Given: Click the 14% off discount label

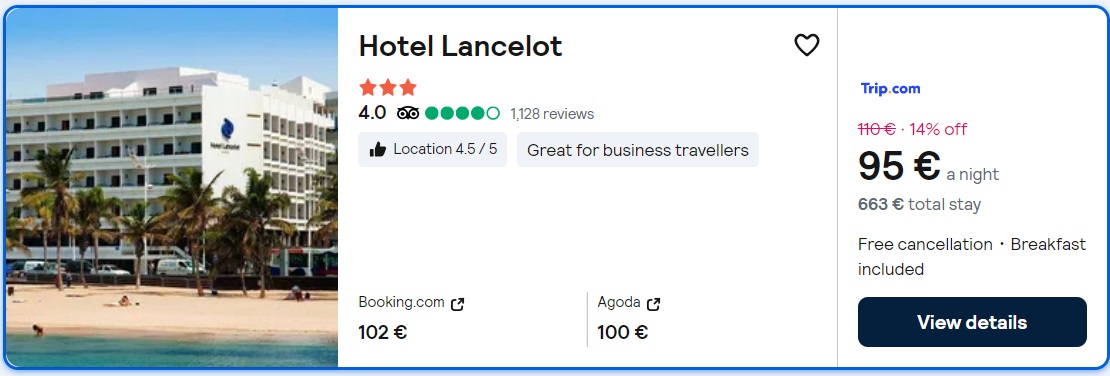Looking at the screenshot, I should pos(938,129).
